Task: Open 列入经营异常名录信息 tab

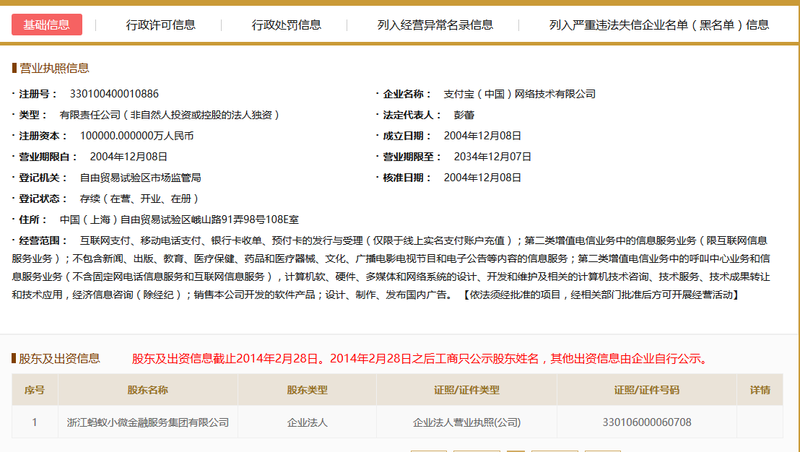Action: pos(435,24)
